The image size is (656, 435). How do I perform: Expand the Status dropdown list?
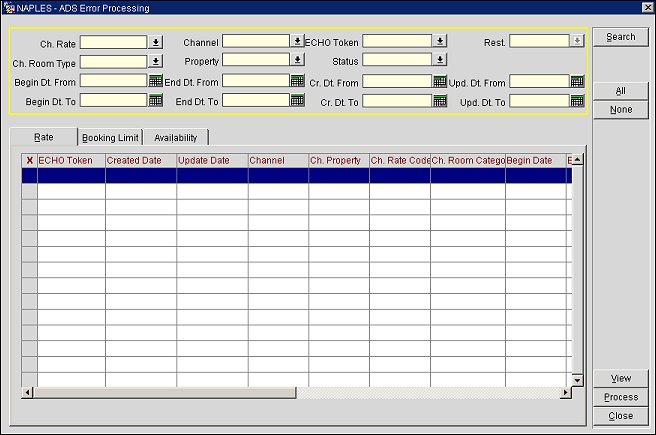point(440,61)
